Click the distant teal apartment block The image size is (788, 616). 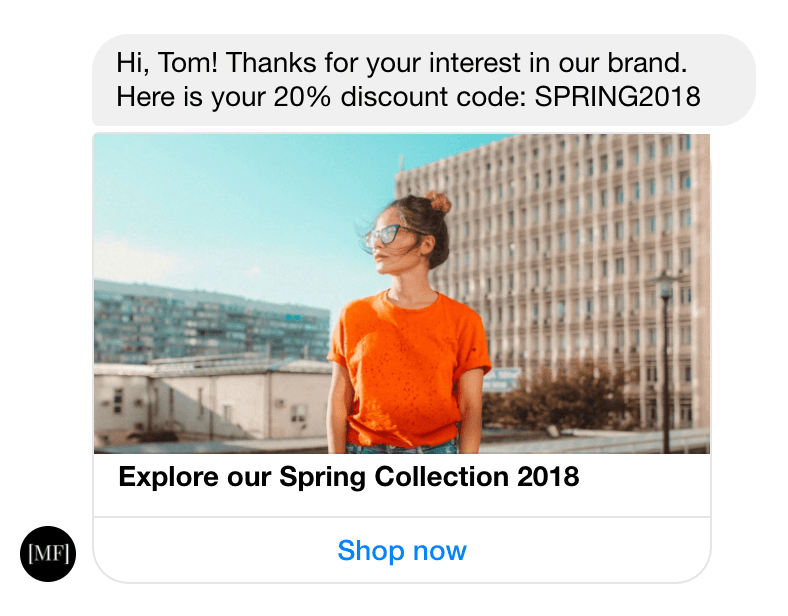click(211, 322)
